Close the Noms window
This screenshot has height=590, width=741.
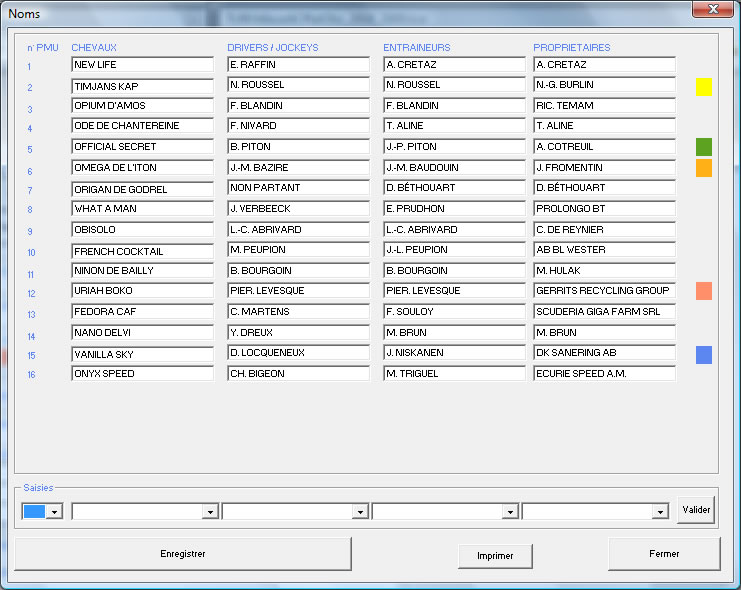tap(711, 9)
